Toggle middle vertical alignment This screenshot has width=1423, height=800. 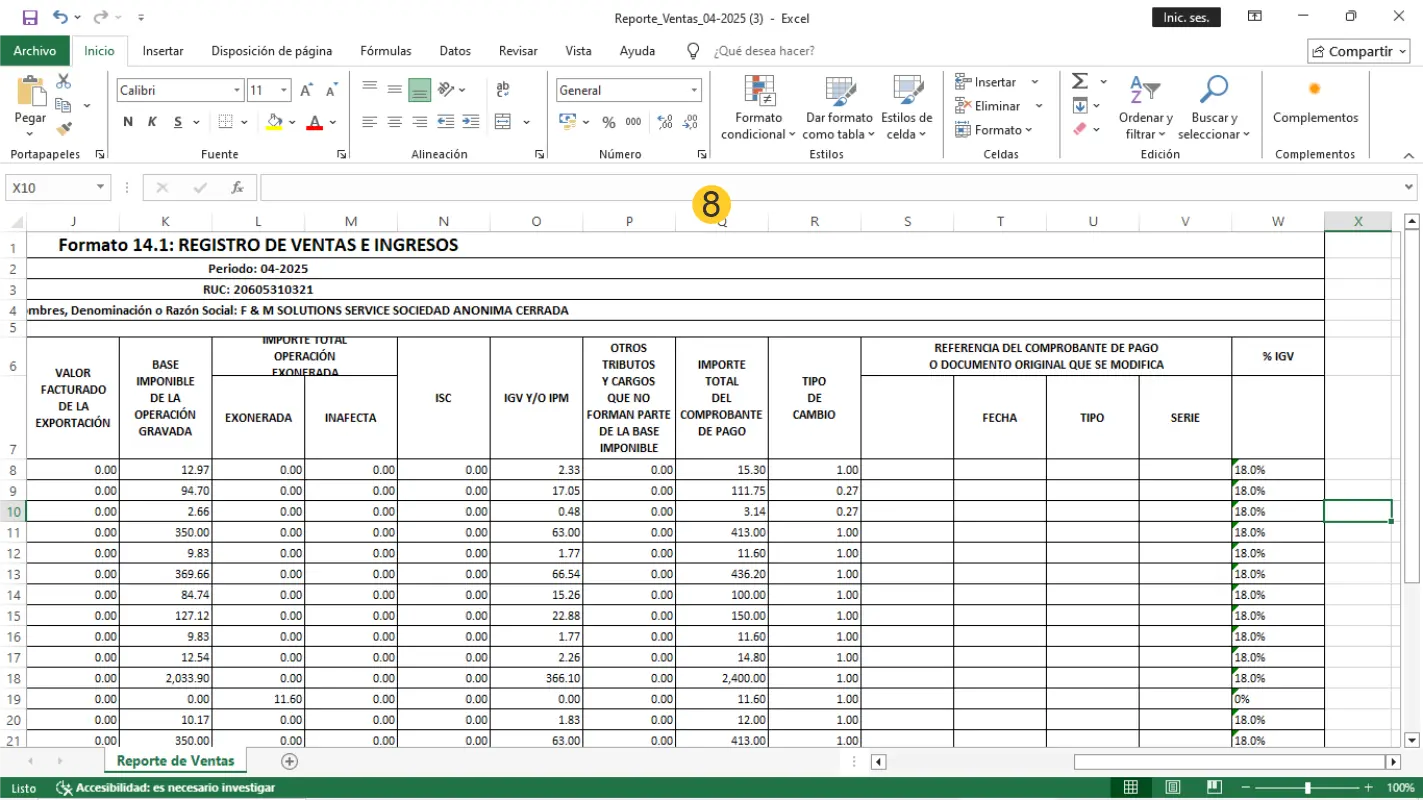(395, 90)
